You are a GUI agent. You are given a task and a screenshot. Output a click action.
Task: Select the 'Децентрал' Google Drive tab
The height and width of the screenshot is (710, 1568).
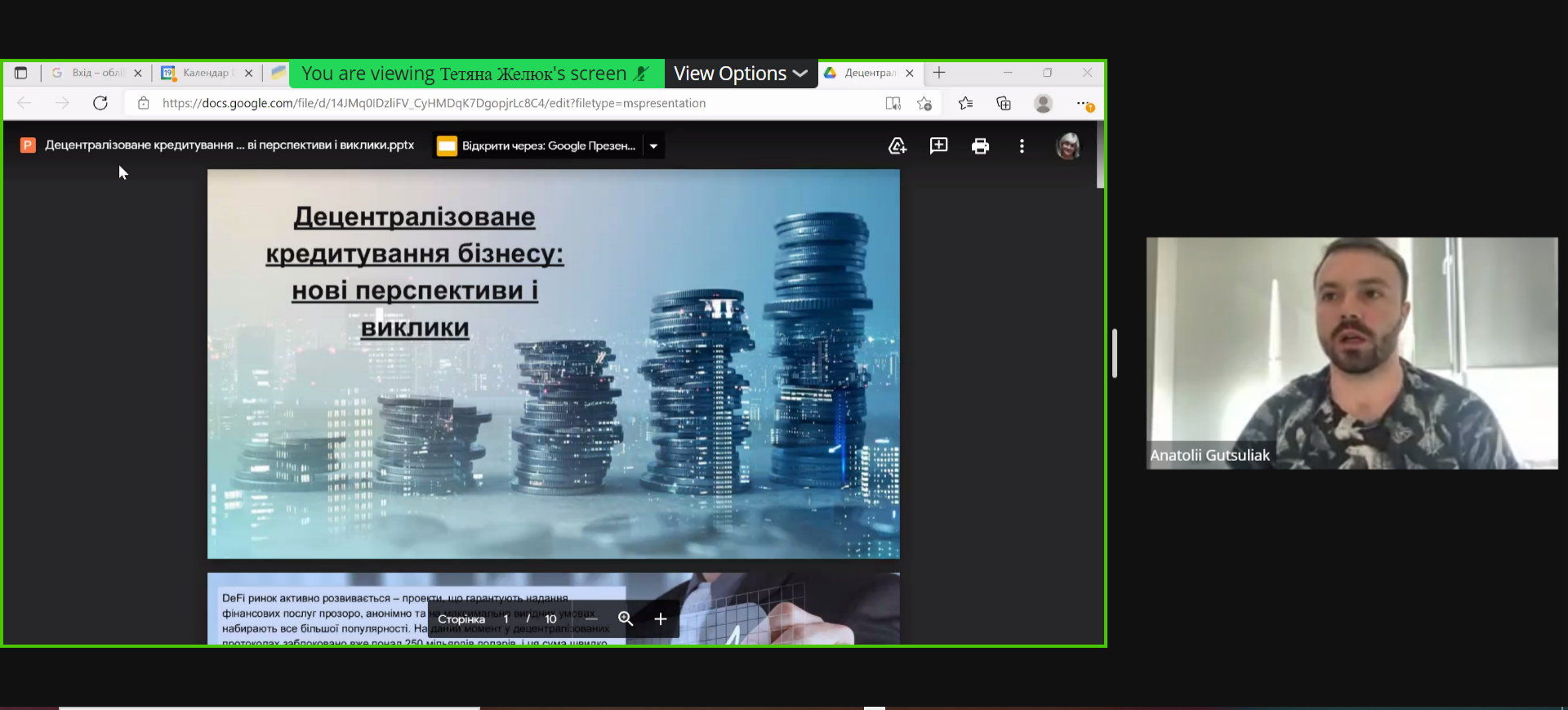pyautogui.click(x=869, y=73)
